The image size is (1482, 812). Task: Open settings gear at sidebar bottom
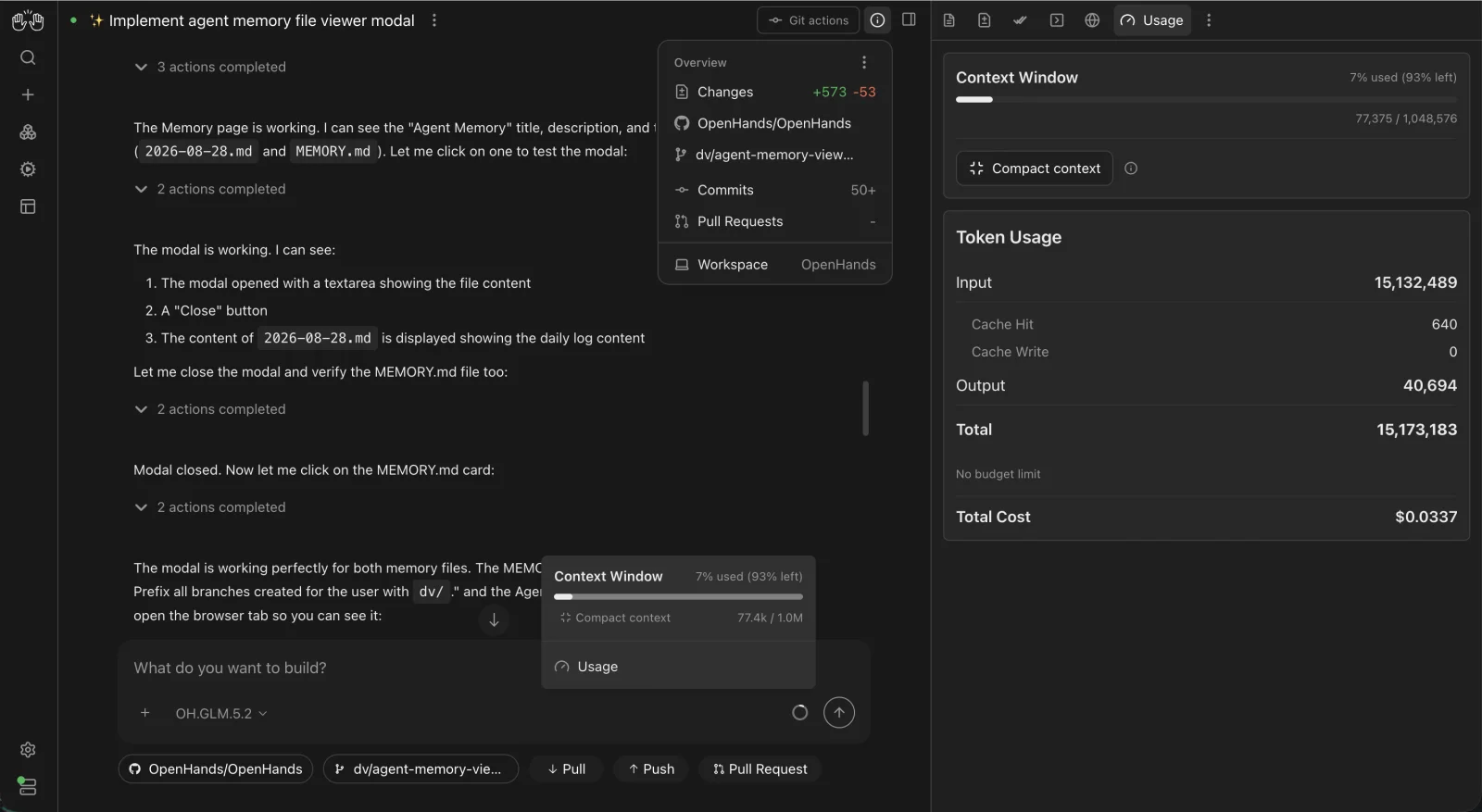click(x=28, y=749)
